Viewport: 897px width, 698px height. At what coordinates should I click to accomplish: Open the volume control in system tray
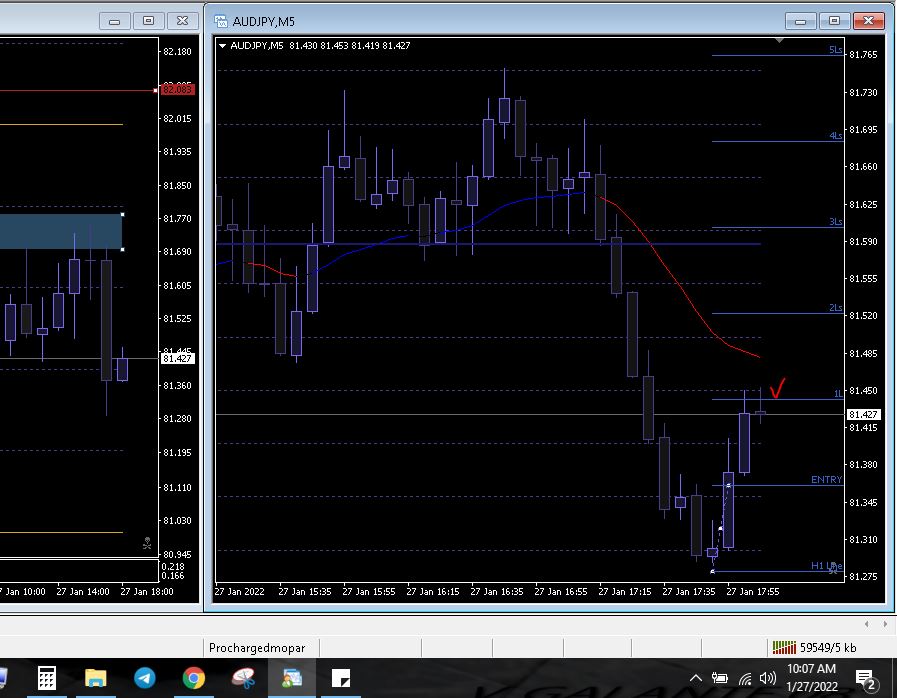(767, 678)
